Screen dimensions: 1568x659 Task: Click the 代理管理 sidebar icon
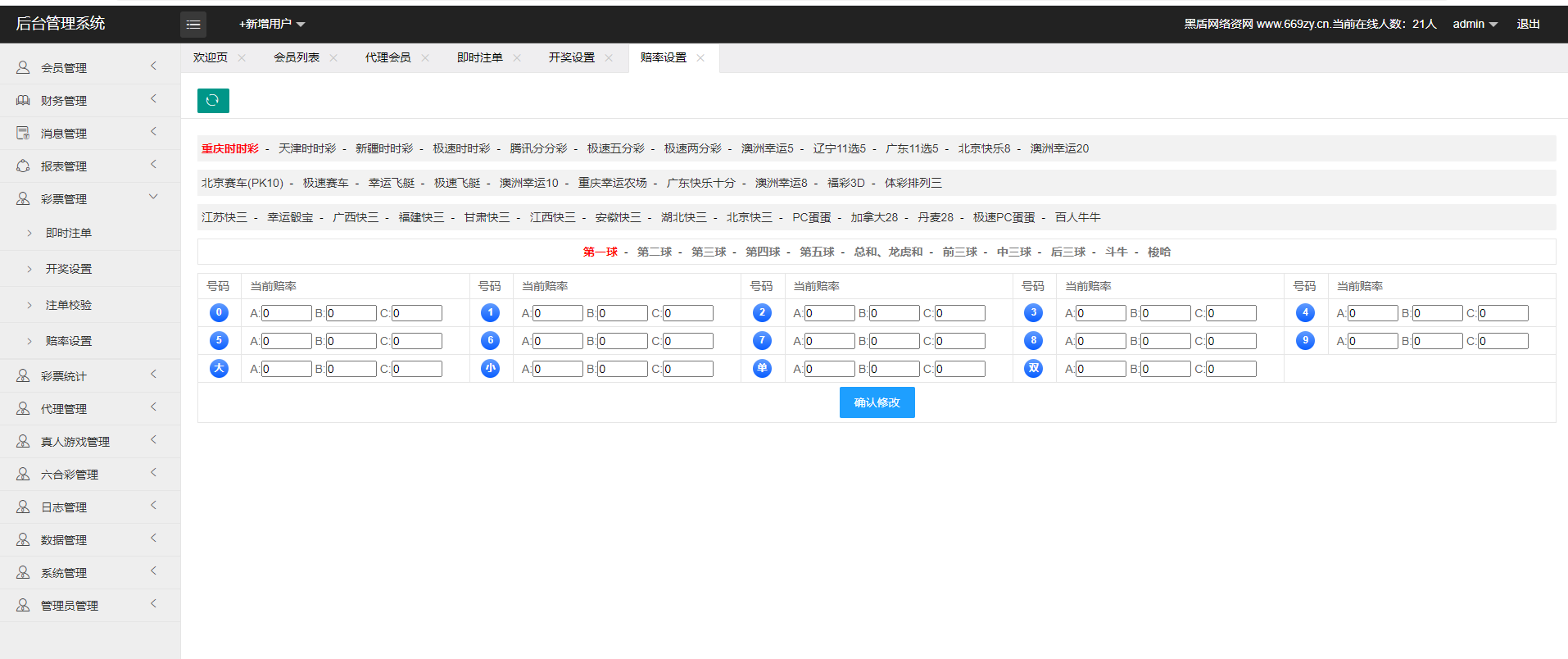point(23,408)
